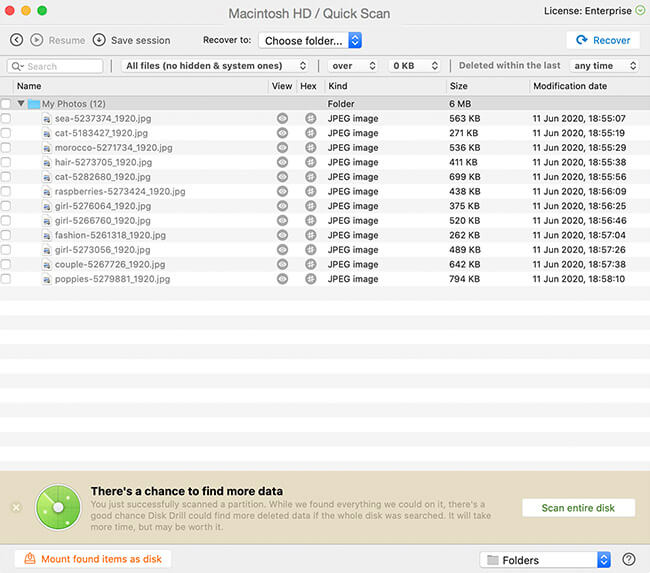Select the girl-5276064_1920.jpg file name
The height and width of the screenshot is (573, 650).
(103, 206)
